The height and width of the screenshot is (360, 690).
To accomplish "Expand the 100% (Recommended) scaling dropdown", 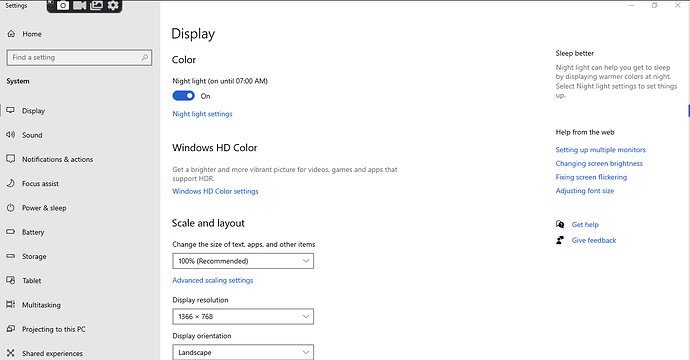I will 243,261.
